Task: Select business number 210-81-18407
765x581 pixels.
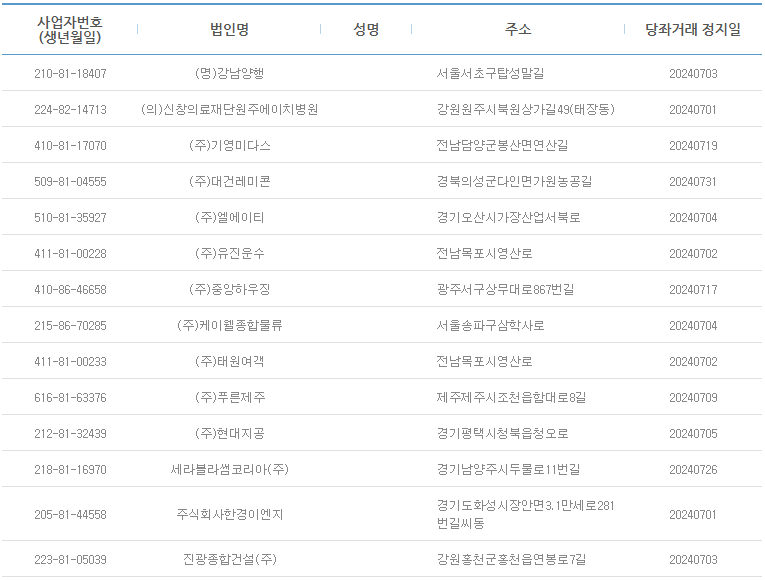Action: [70, 74]
